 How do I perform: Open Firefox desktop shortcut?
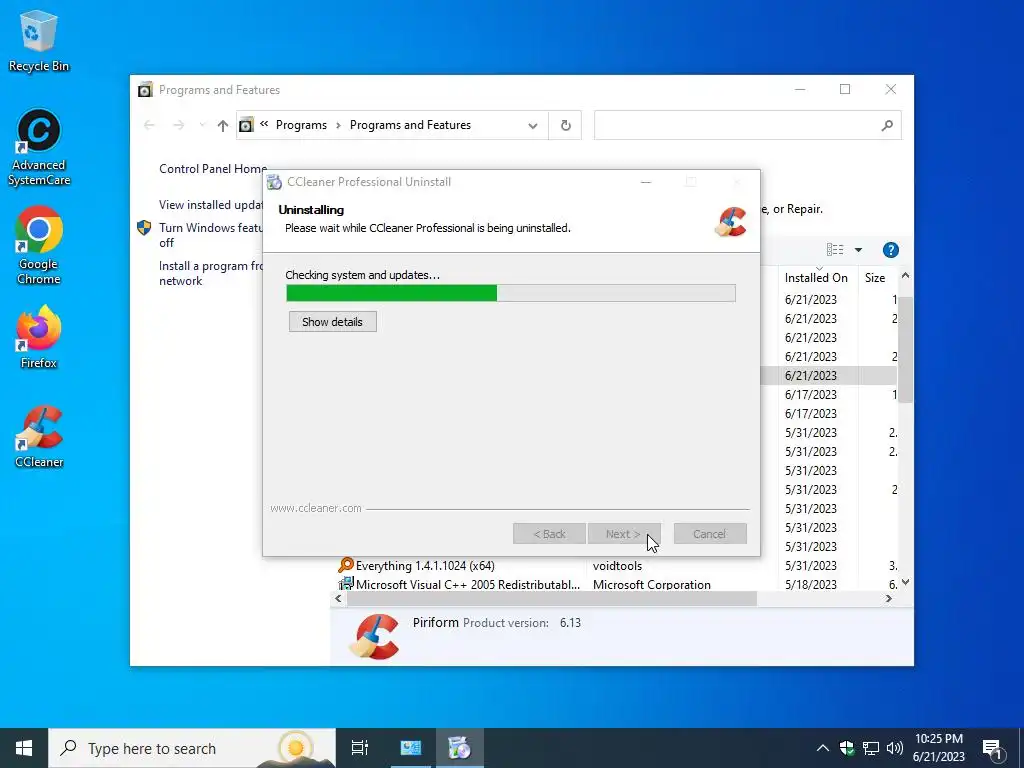[x=39, y=338]
